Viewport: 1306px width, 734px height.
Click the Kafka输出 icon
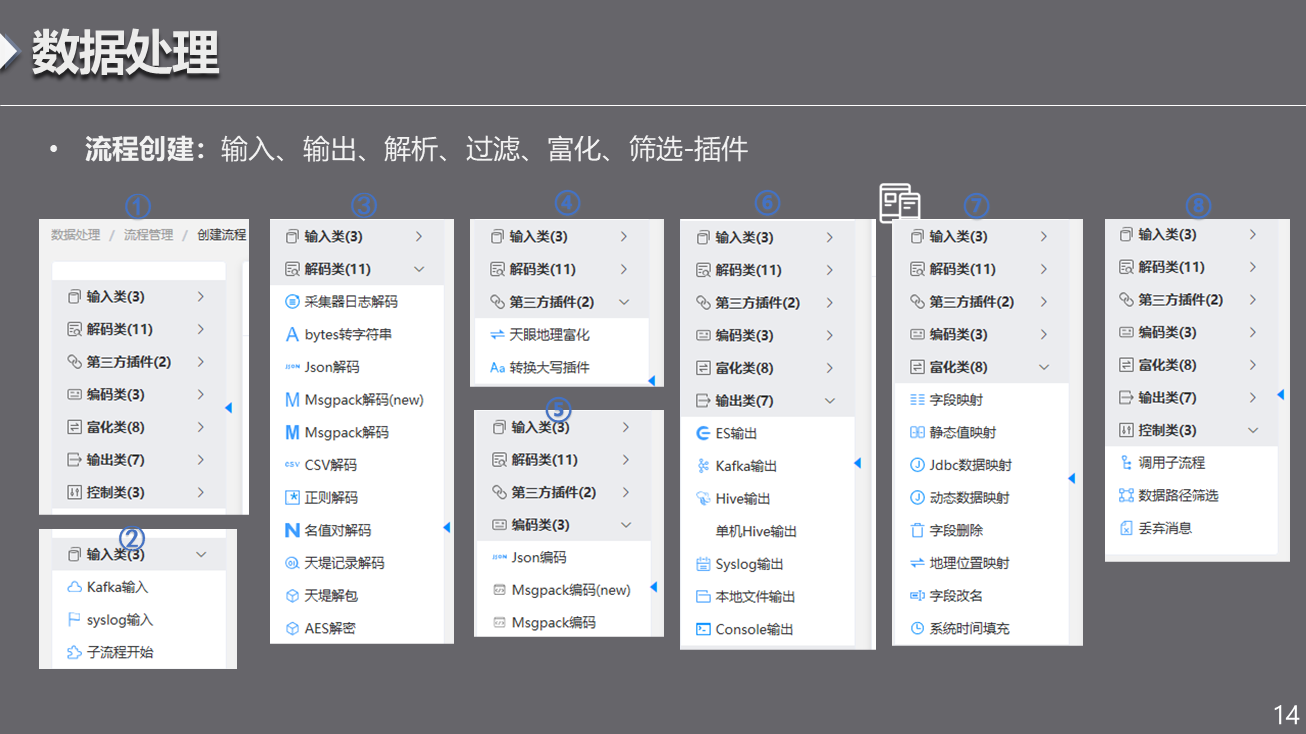702,466
